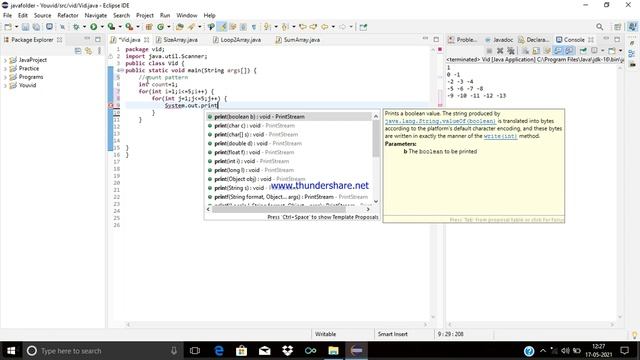Viewport: 640px width, 360px height.
Task: Toggle Show Console on standard error change
Action: pos(569,51)
